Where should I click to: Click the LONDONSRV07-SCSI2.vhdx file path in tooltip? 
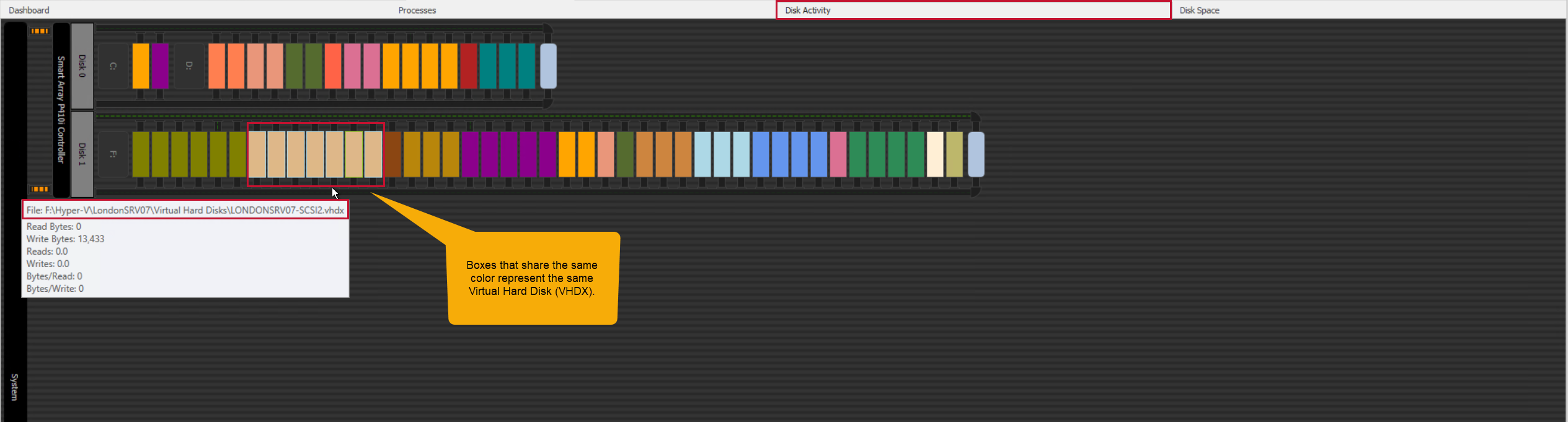click(185, 210)
